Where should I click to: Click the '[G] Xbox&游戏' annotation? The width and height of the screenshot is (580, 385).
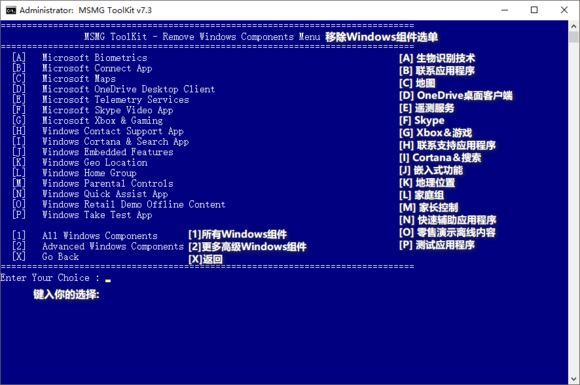(435, 133)
